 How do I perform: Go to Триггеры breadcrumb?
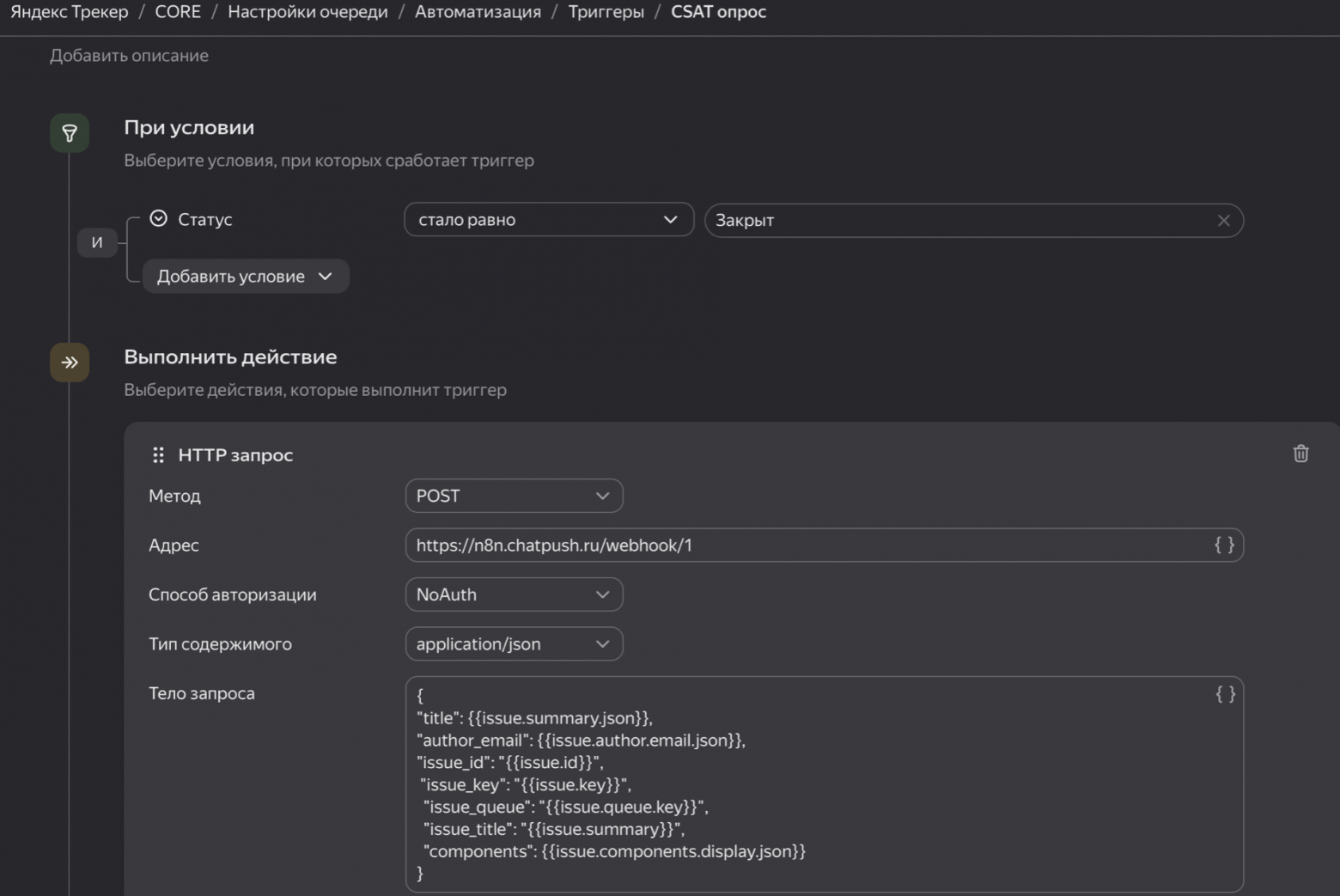[x=606, y=12]
